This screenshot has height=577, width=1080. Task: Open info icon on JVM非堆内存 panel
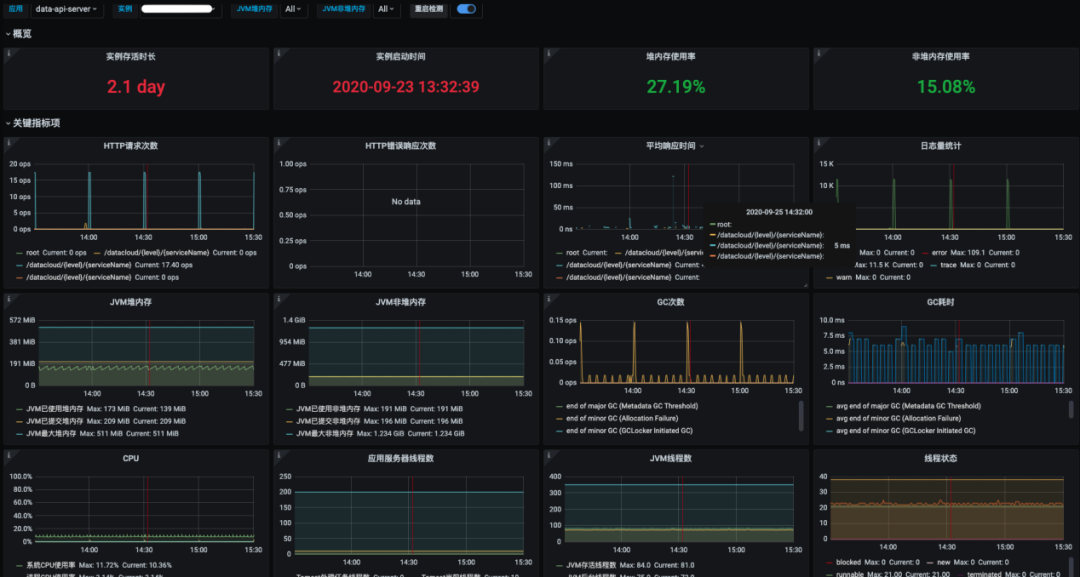(x=278, y=299)
